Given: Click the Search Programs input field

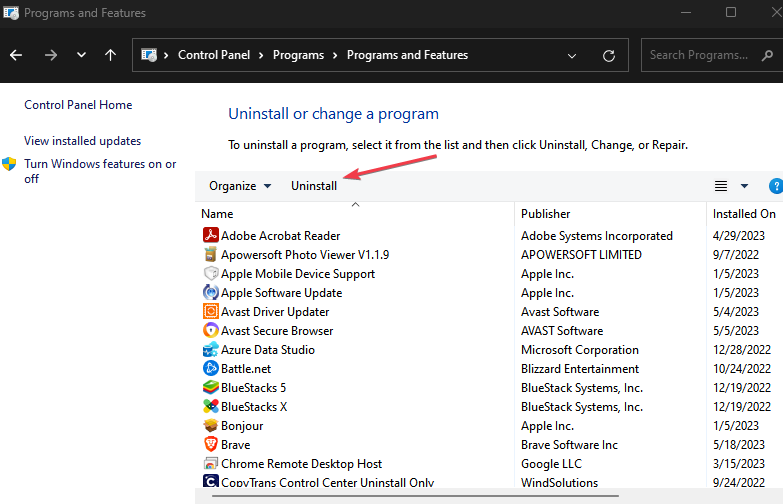Looking at the screenshot, I should click(699, 55).
